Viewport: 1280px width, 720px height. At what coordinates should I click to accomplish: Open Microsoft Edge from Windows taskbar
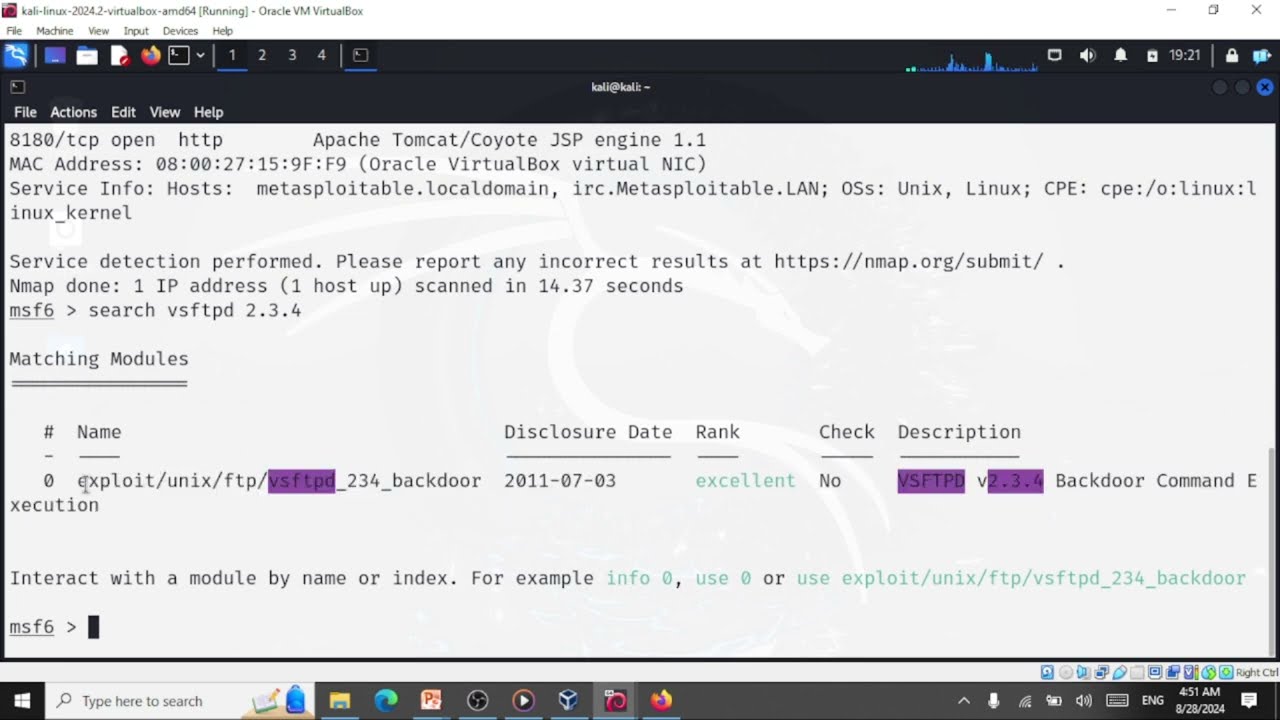point(386,701)
